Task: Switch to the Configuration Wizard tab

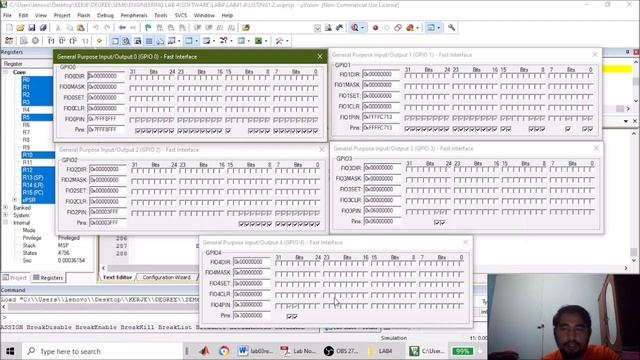Action: click(167, 278)
